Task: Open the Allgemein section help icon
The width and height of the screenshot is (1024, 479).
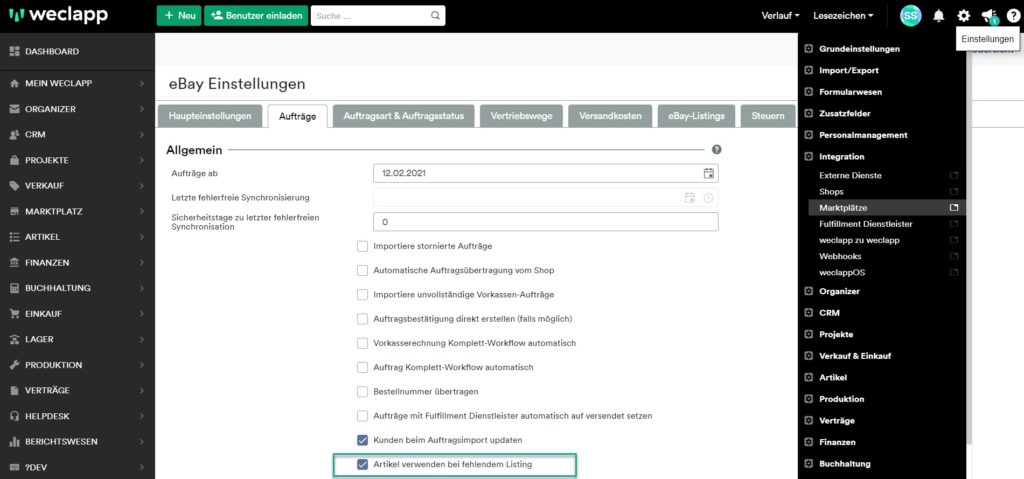Action: point(716,150)
